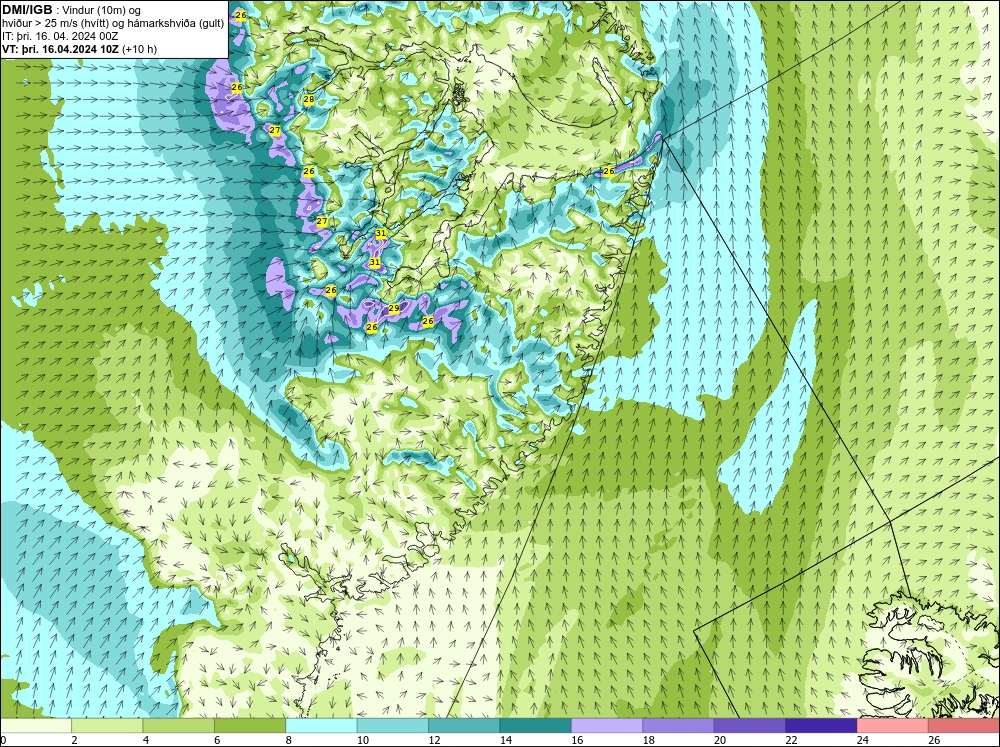Click the legend scale value 2
1000x747 pixels.
tap(75, 740)
